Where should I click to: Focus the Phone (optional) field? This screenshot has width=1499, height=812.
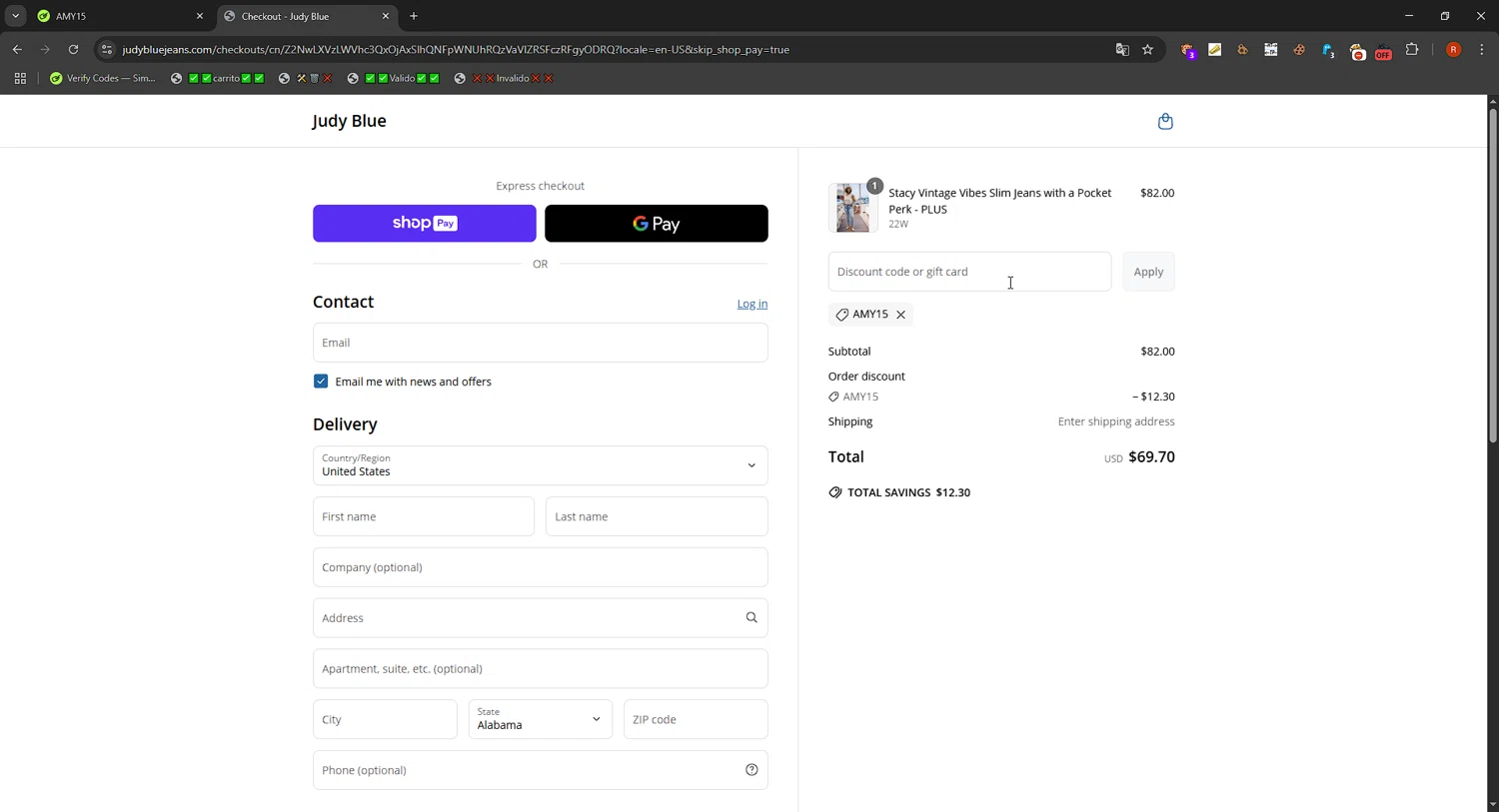pyautogui.click(x=541, y=770)
